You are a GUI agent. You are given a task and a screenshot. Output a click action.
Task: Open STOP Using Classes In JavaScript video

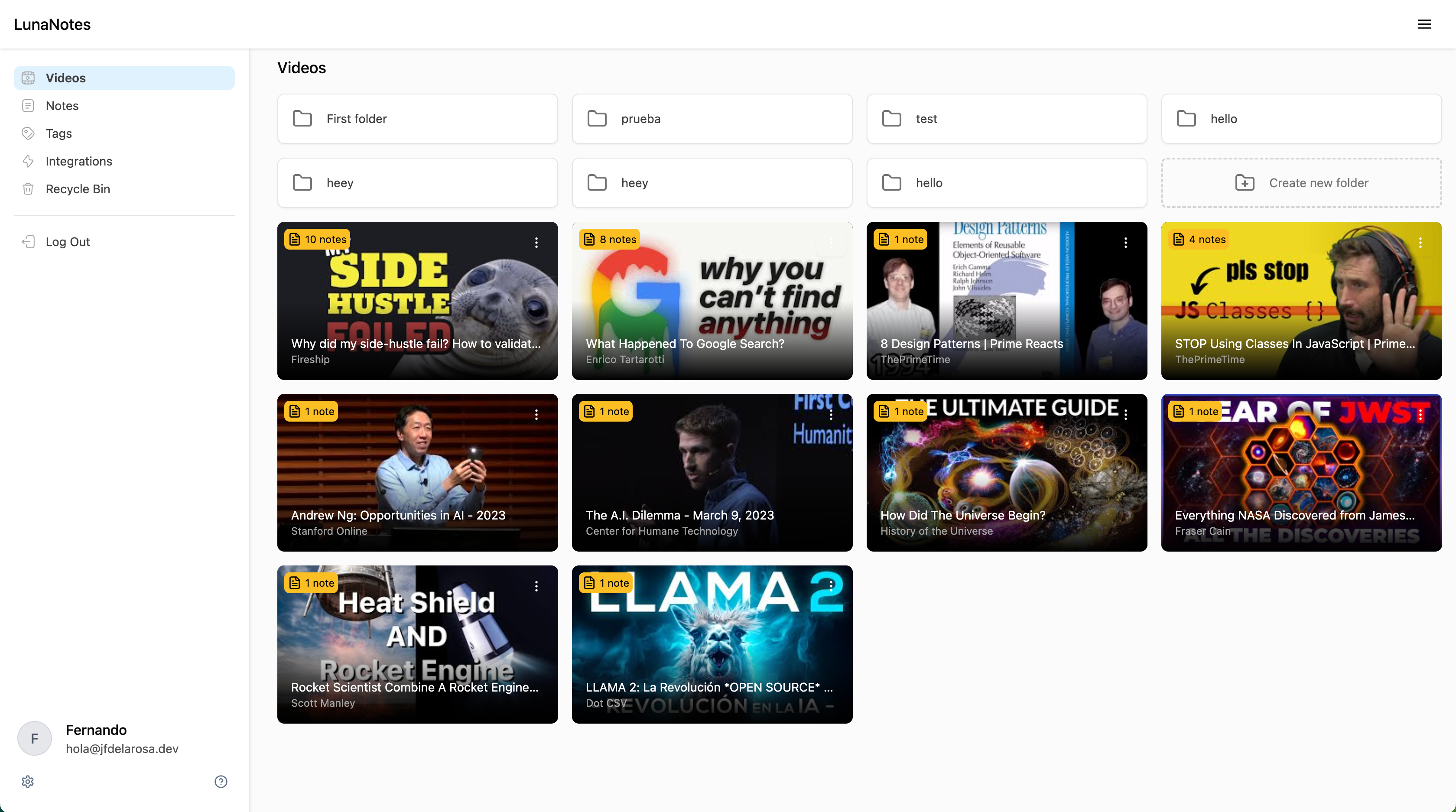[x=1301, y=301]
